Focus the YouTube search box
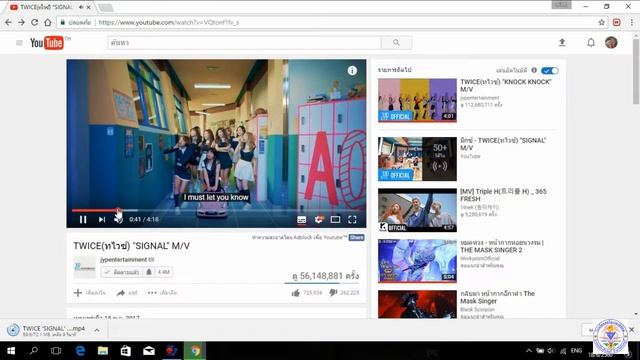 [244, 42]
